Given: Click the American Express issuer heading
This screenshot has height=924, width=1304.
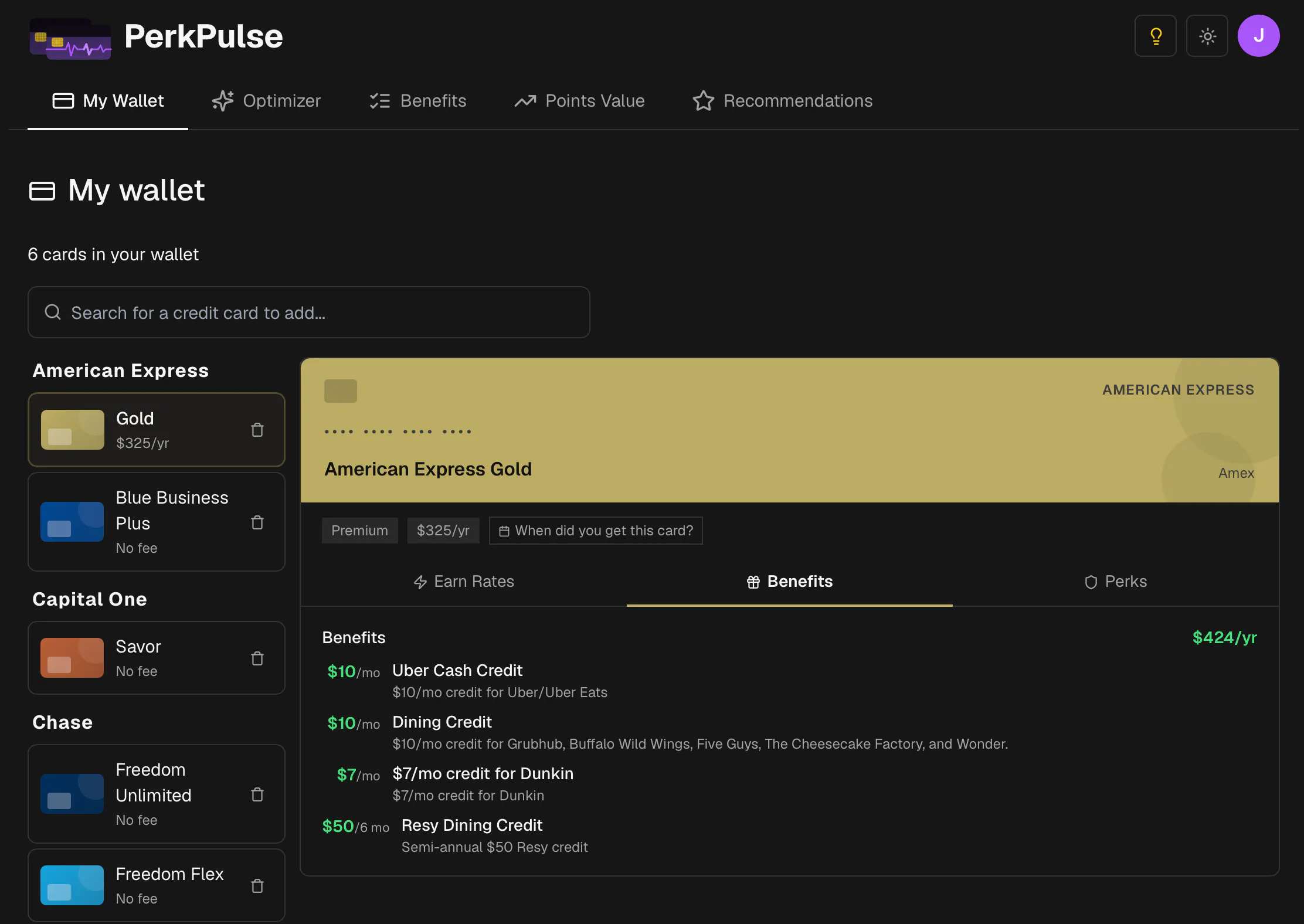Looking at the screenshot, I should pos(121,371).
